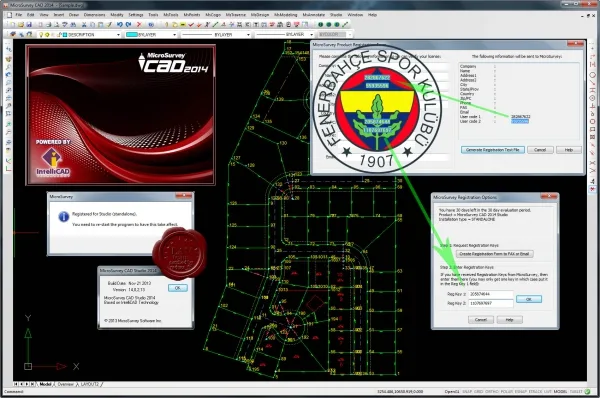Click the User code 1 value
Viewport: 600px width, 398px height.
coord(520,116)
